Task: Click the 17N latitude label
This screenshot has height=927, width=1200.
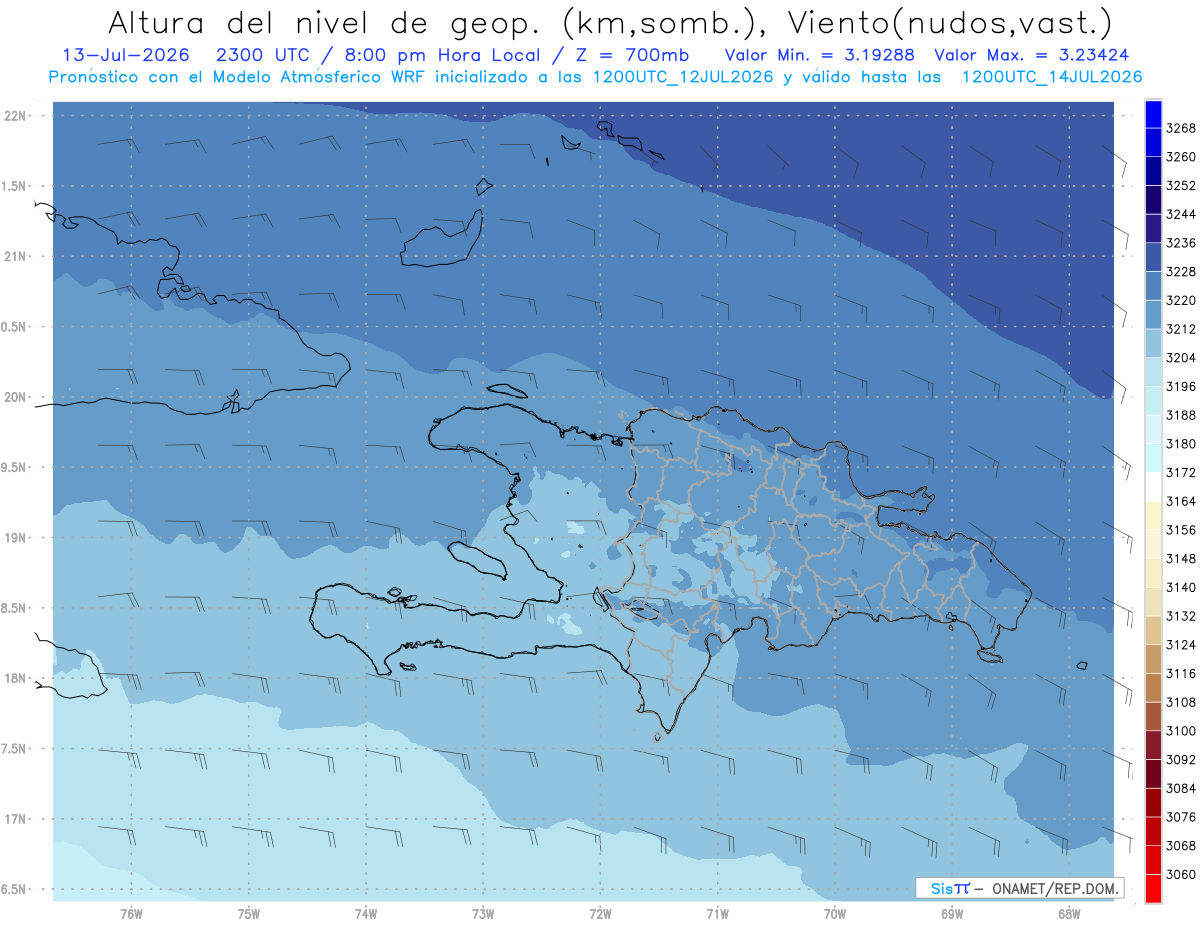Action: [14, 819]
